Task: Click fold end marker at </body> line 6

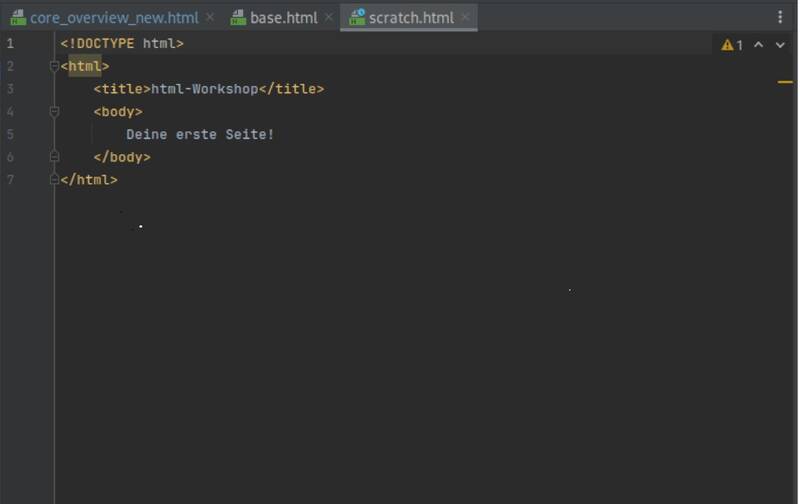Action: coord(54,157)
